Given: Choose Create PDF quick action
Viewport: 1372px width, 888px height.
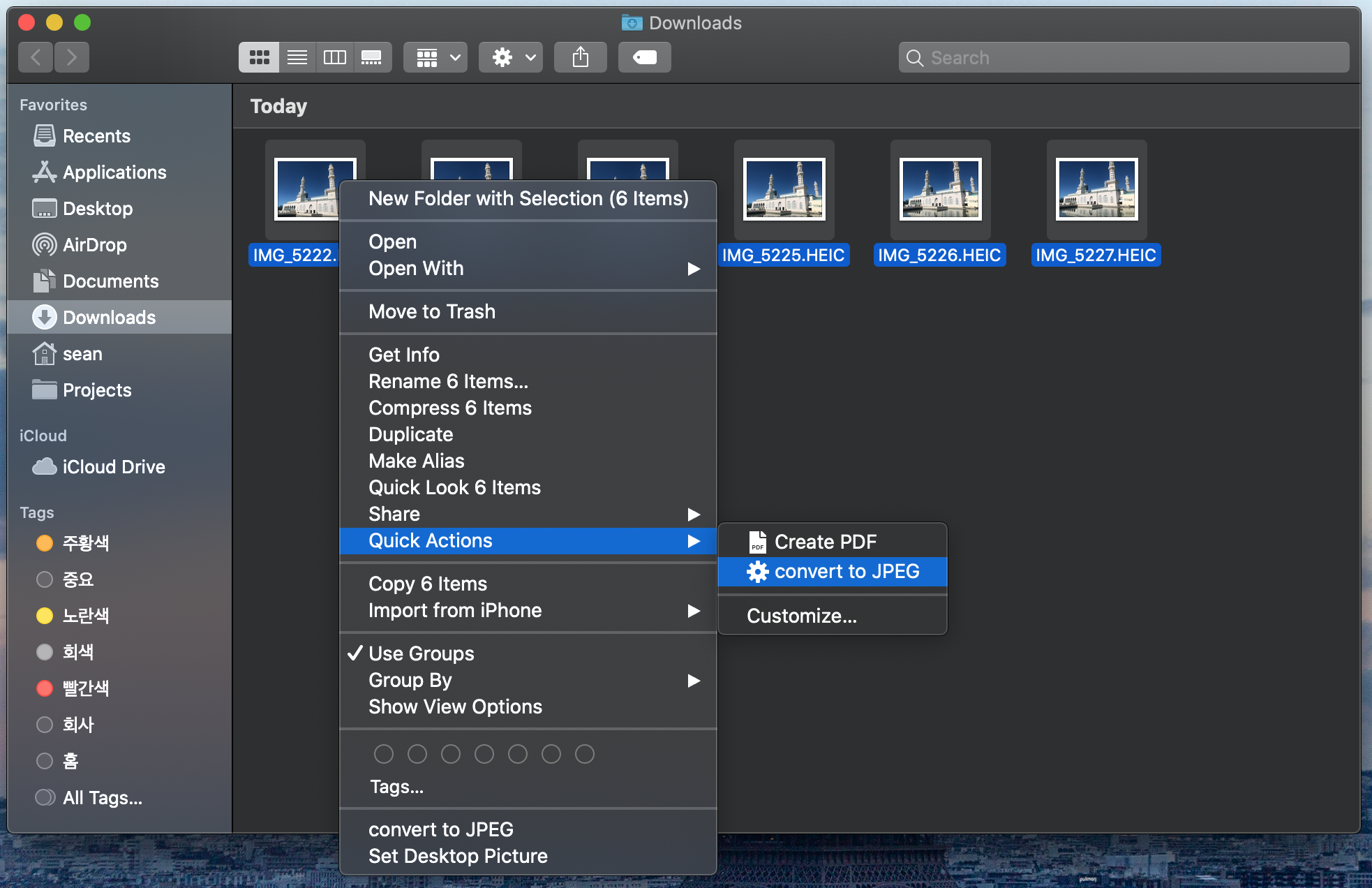Looking at the screenshot, I should click(x=825, y=542).
